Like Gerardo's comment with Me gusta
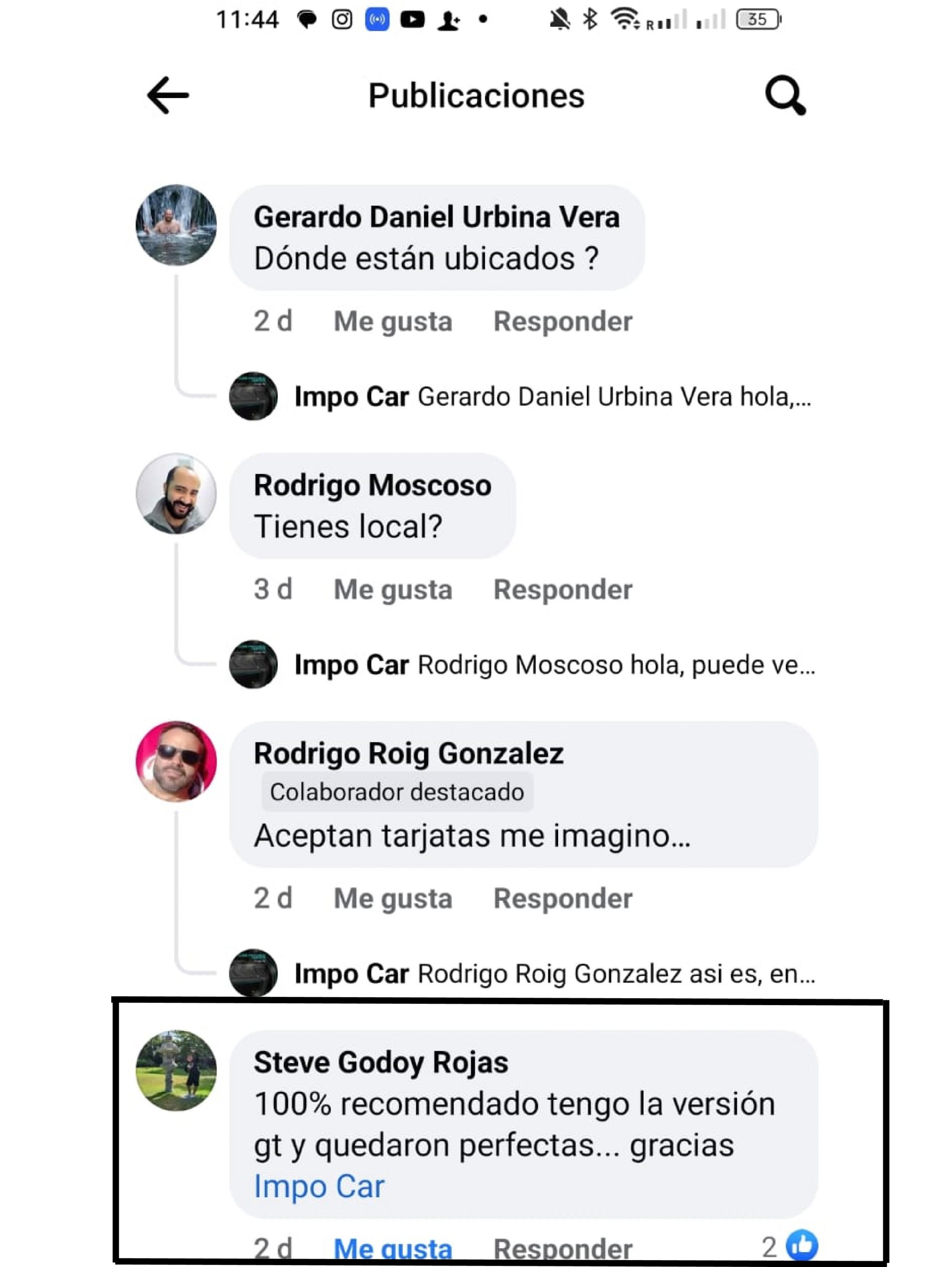Image resolution: width=952 pixels, height=1267 pixels. tap(393, 321)
